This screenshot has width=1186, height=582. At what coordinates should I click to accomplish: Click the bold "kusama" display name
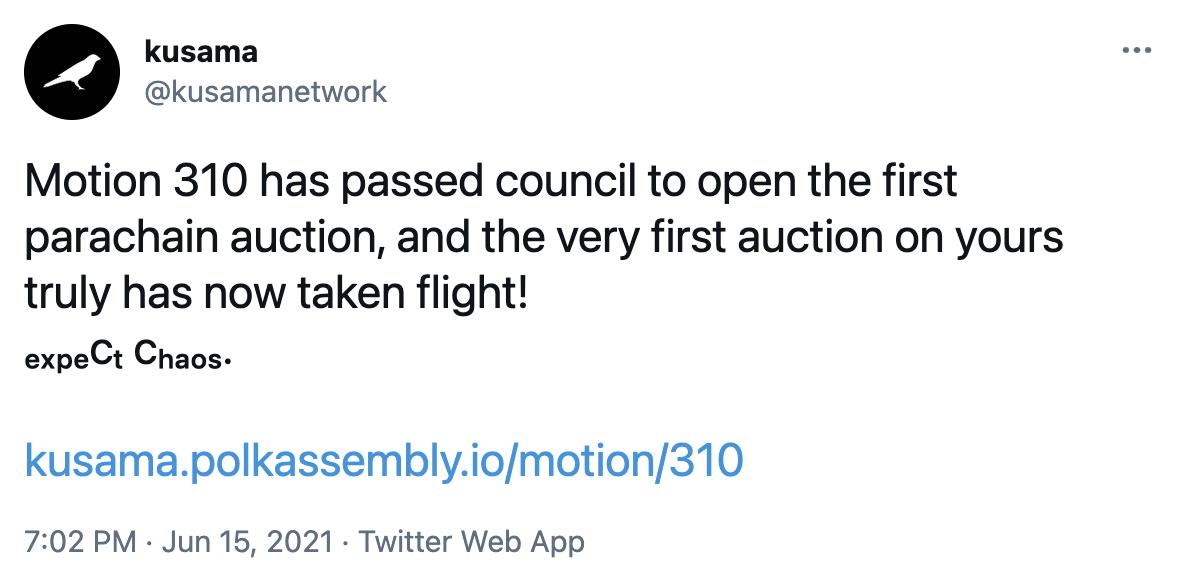click(201, 51)
